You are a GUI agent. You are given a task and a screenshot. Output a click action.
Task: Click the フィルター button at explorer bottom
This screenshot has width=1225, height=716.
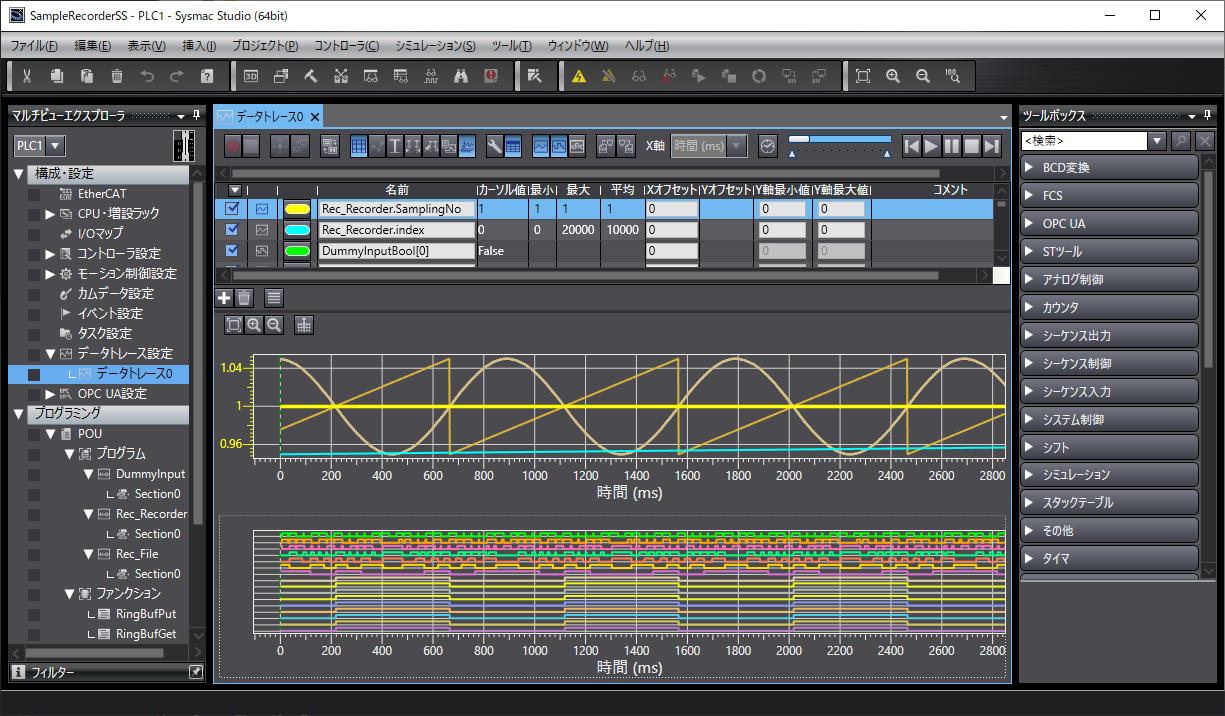point(52,673)
